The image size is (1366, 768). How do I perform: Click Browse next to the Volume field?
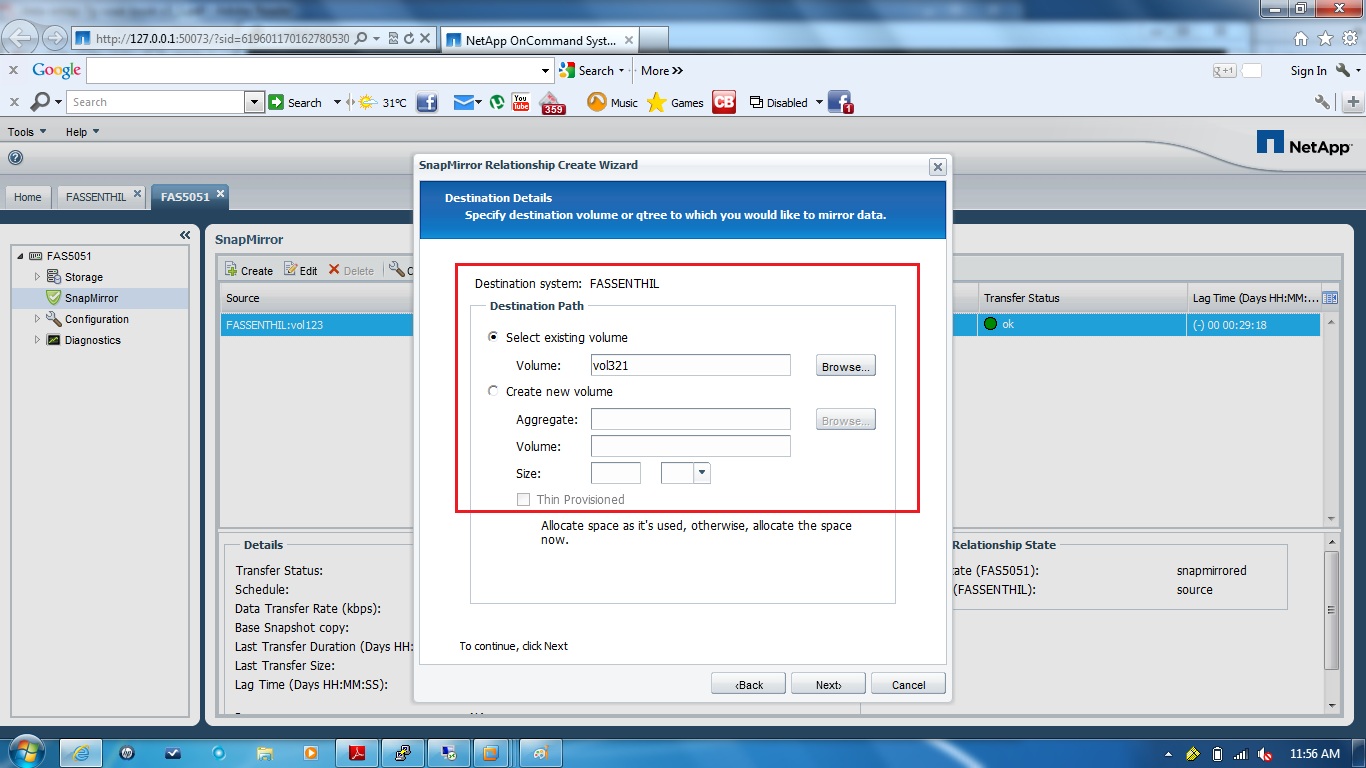[844, 365]
